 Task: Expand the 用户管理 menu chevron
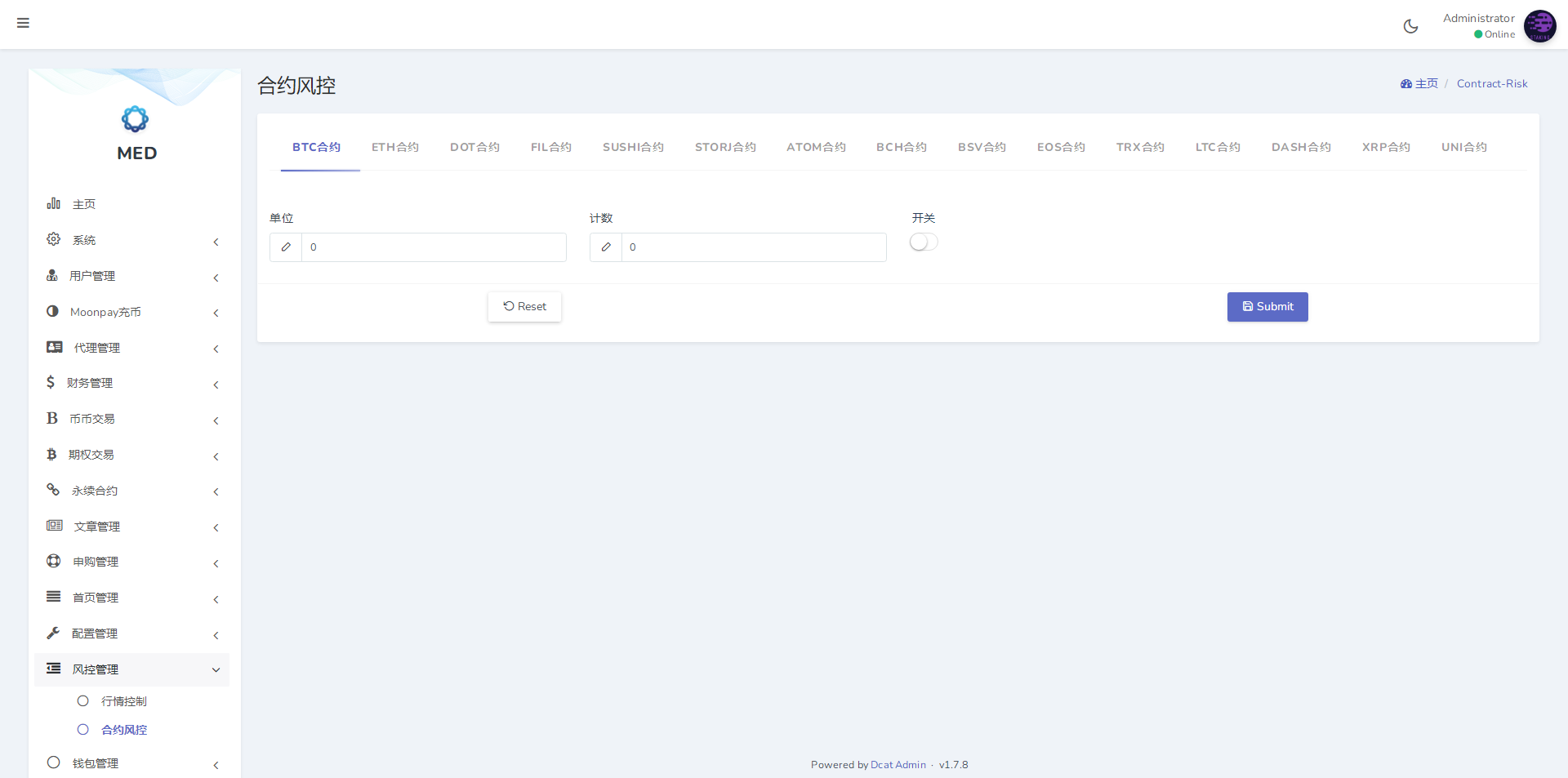pos(216,278)
